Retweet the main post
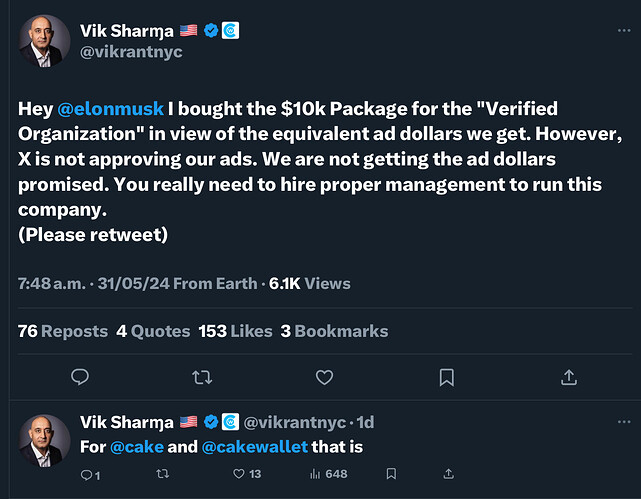The image size is (641, 499). click(201, 377)
